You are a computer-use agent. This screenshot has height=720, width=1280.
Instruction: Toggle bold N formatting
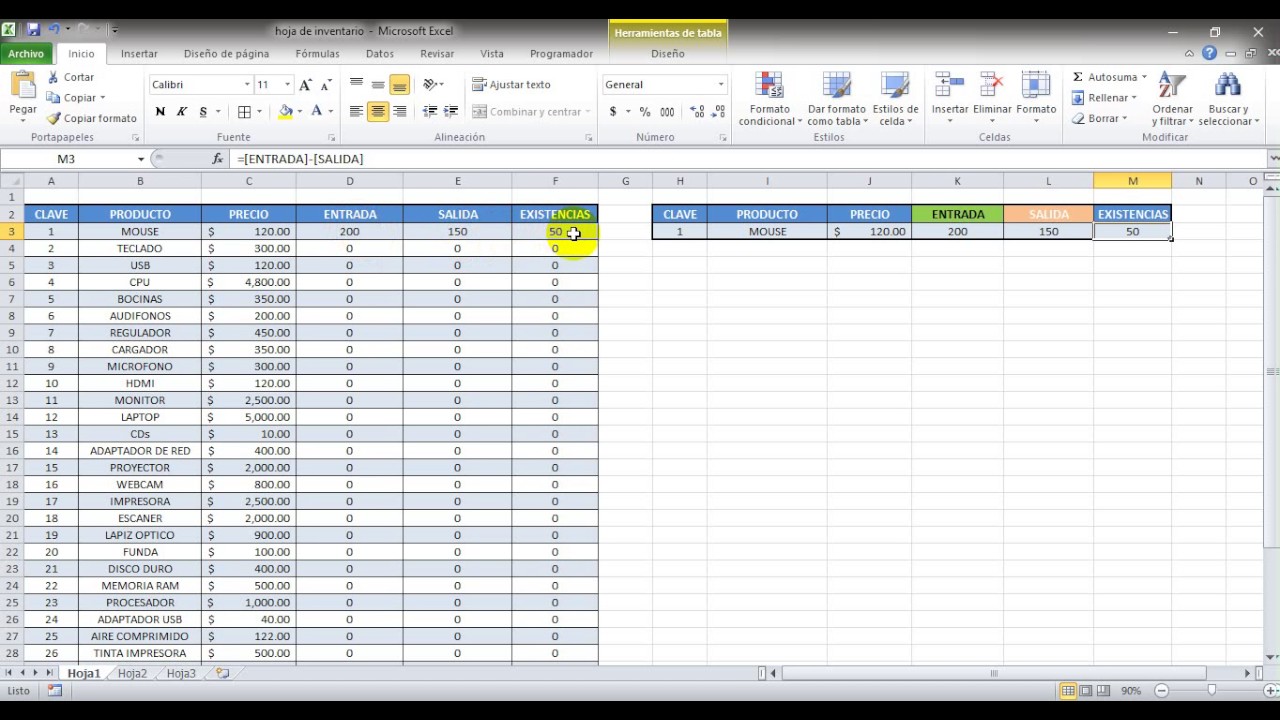coord(160,112)
